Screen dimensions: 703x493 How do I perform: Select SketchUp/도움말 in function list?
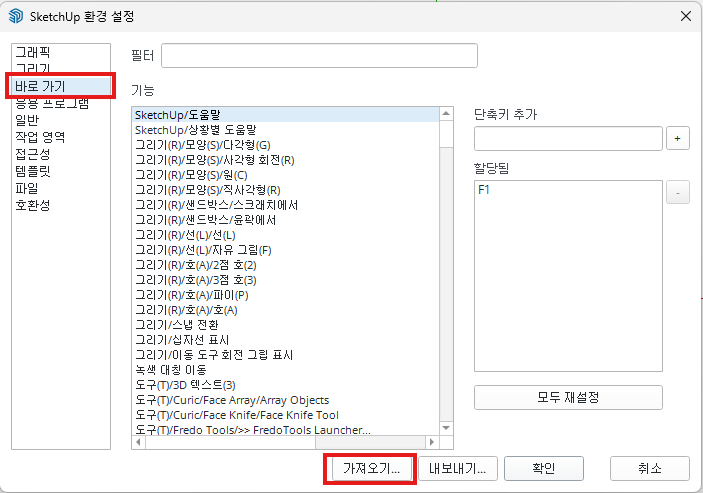point(286,115)
